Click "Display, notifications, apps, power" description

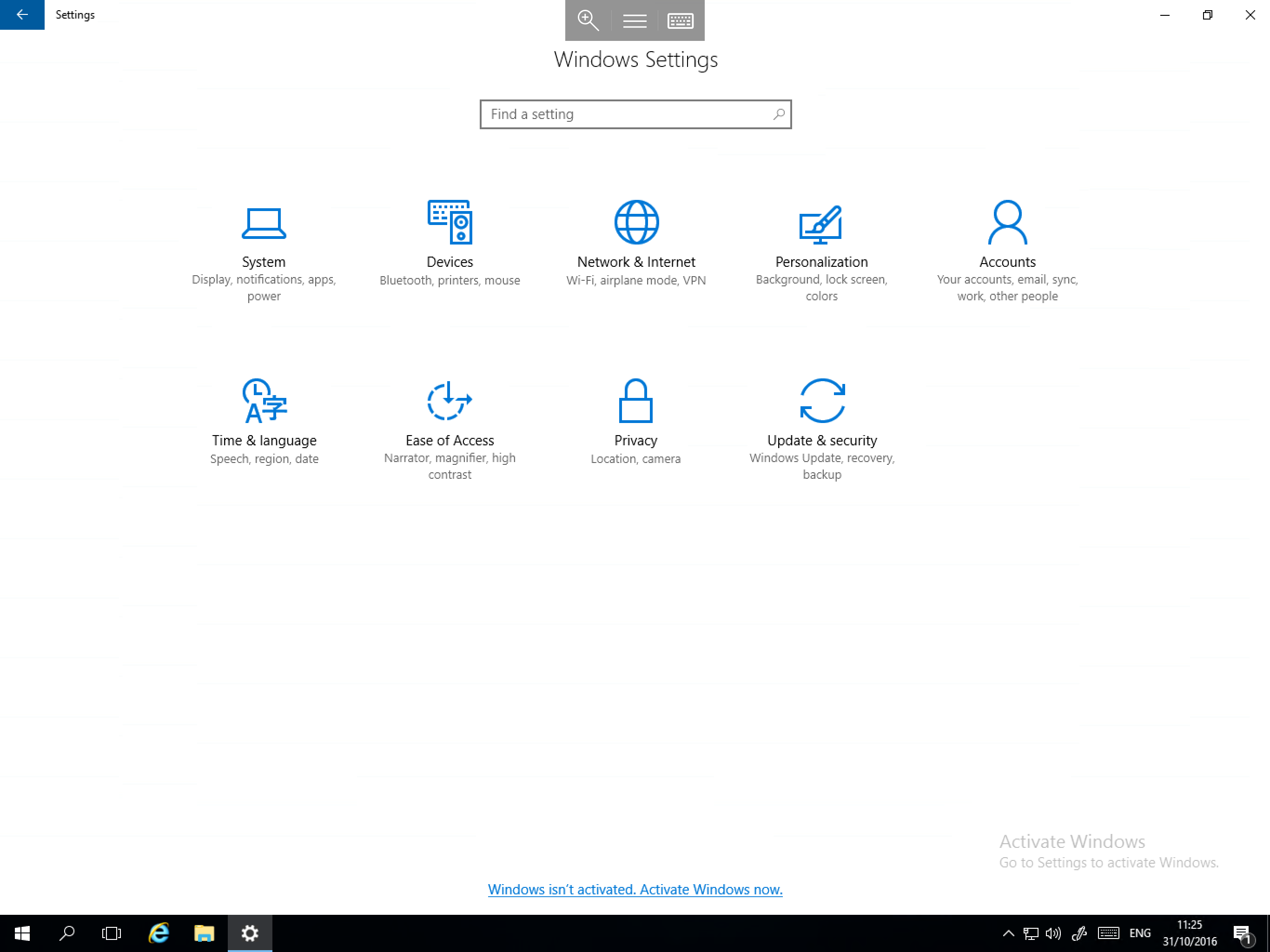tap(264, 288)
